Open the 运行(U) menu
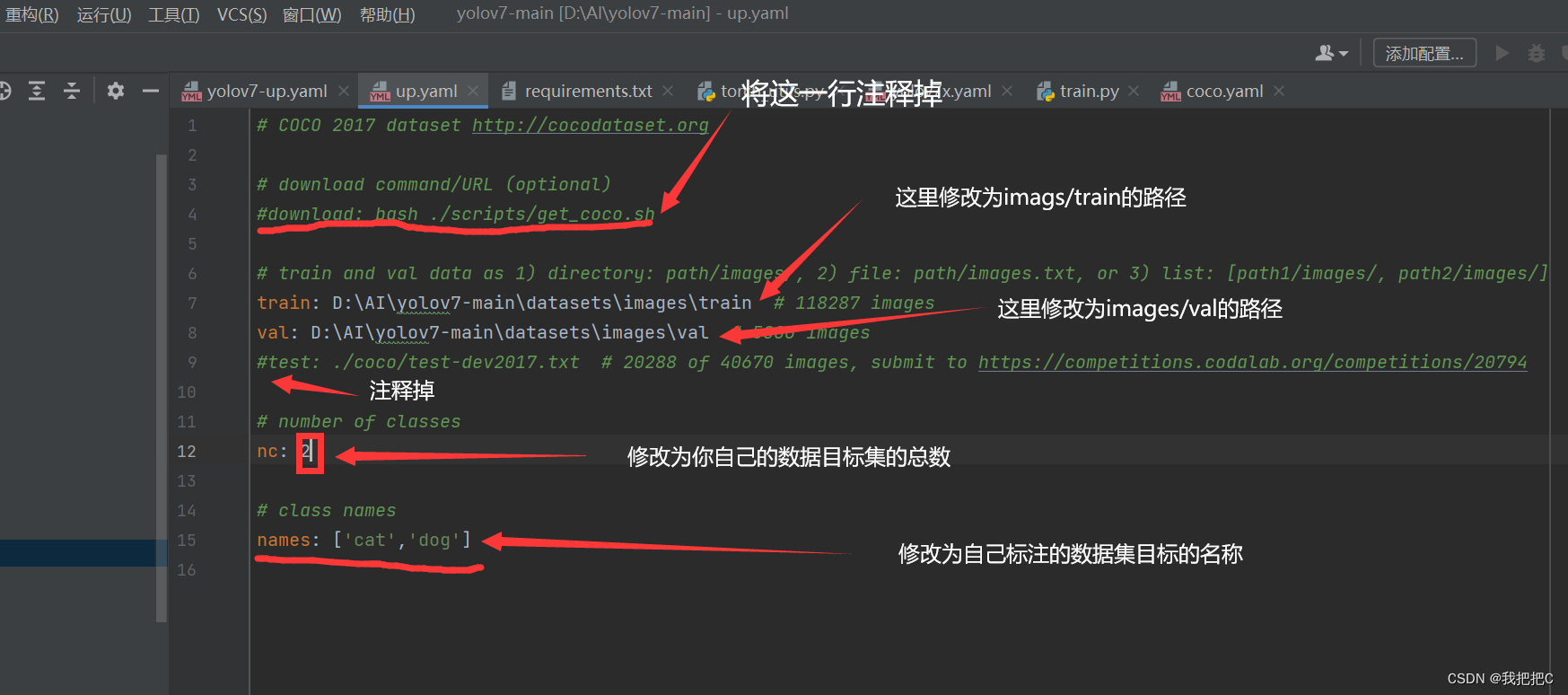This screenshot has width=1568, height=695. pyautogui.click(x=104, y=14)
